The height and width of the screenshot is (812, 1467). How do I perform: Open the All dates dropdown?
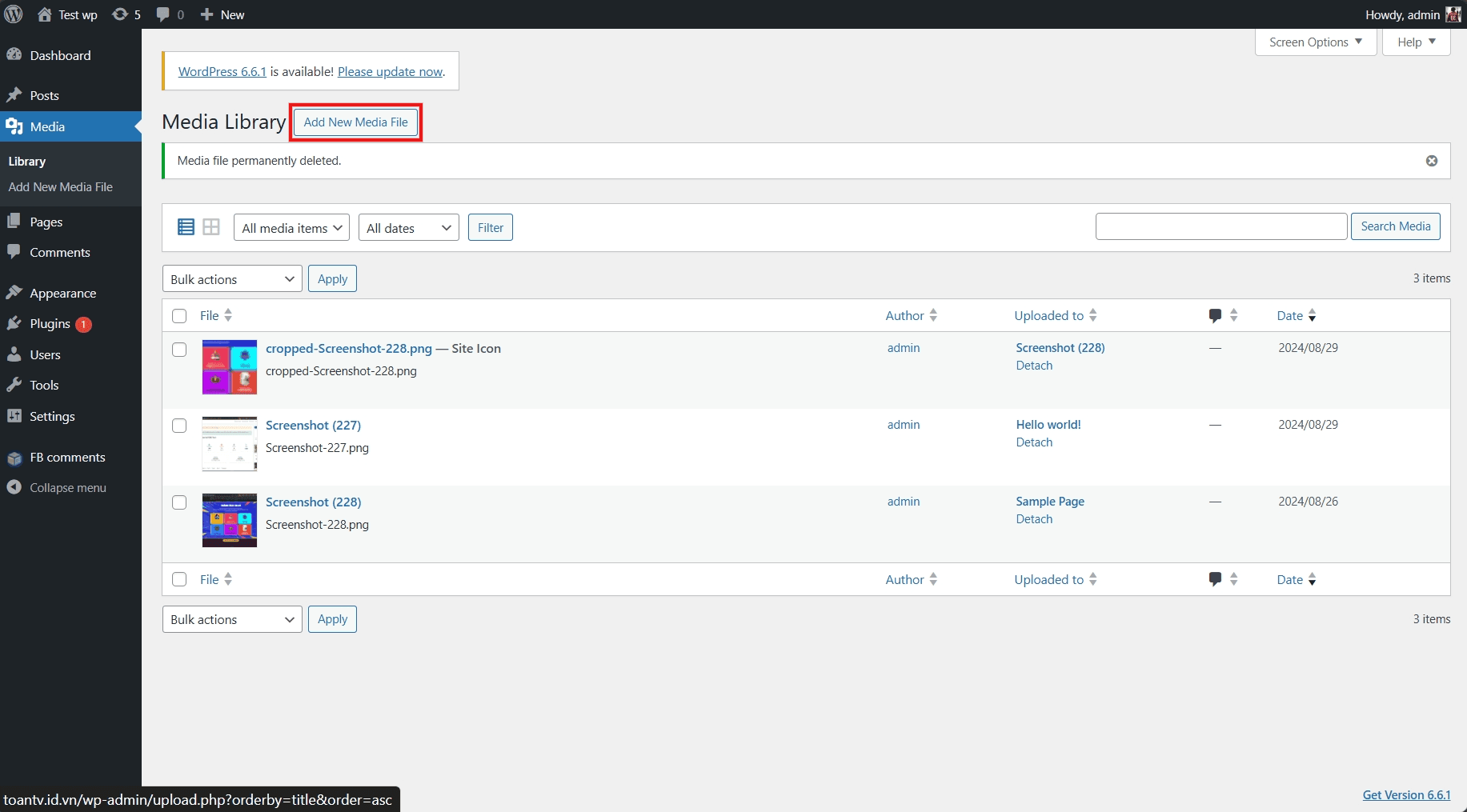[408, 227]
